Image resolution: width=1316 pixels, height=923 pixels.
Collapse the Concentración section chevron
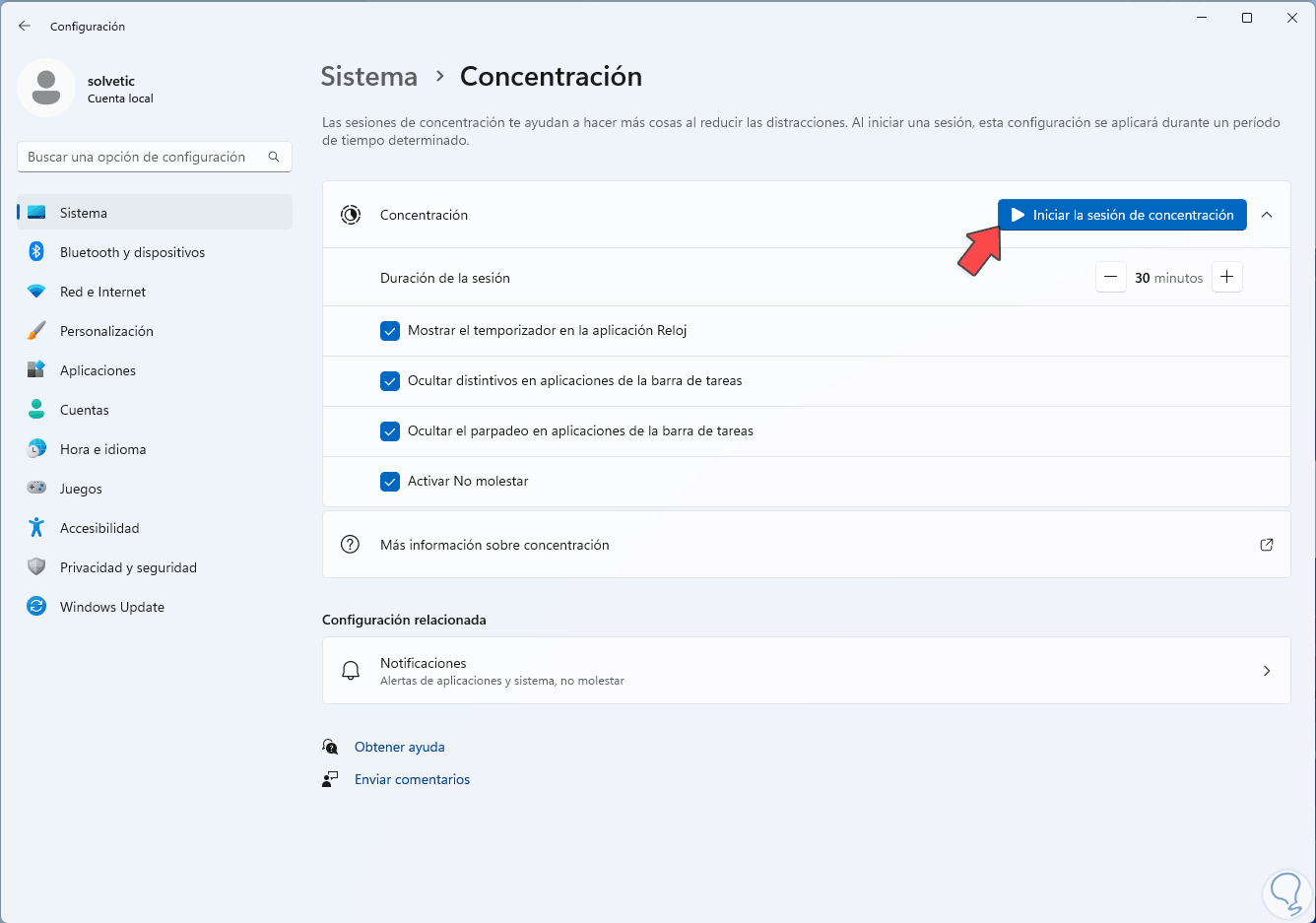1267,215
